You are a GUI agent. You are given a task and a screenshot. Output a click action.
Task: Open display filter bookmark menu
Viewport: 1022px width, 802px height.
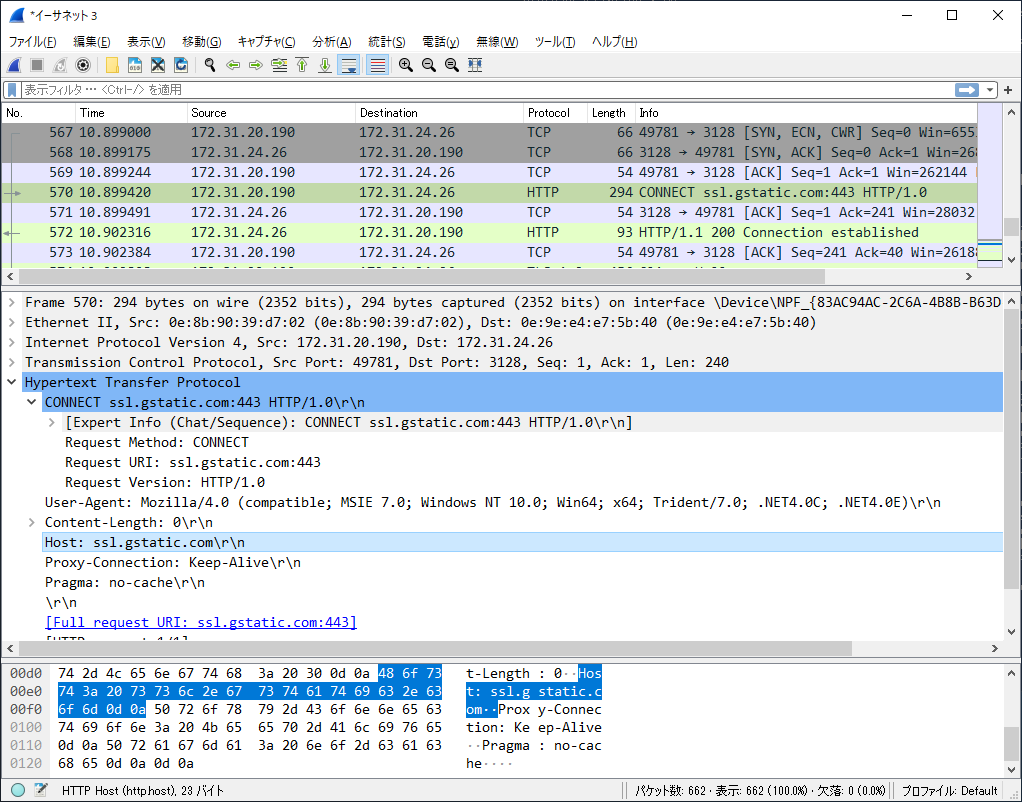tap(12, 90)
